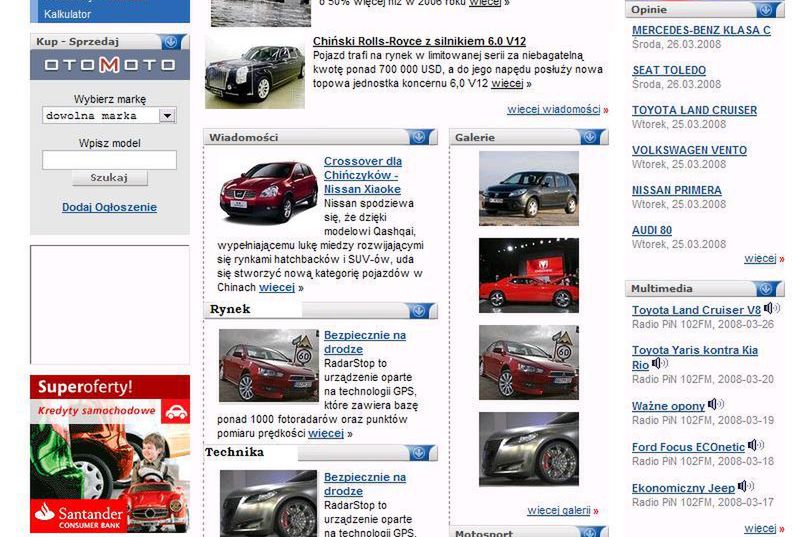
Task: Open SEAT TOLEDO opinion
Action: 669,70
